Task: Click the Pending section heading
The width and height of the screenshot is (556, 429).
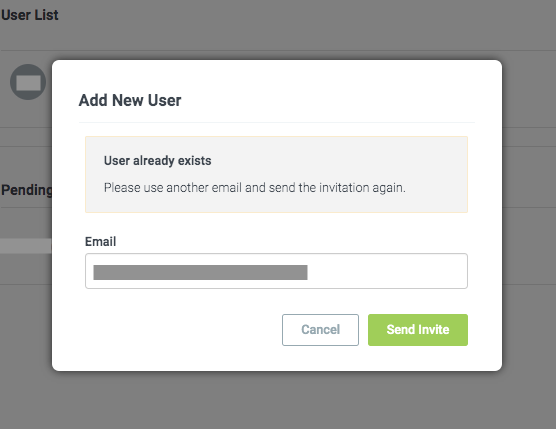Action: click(x=27, y=190)
